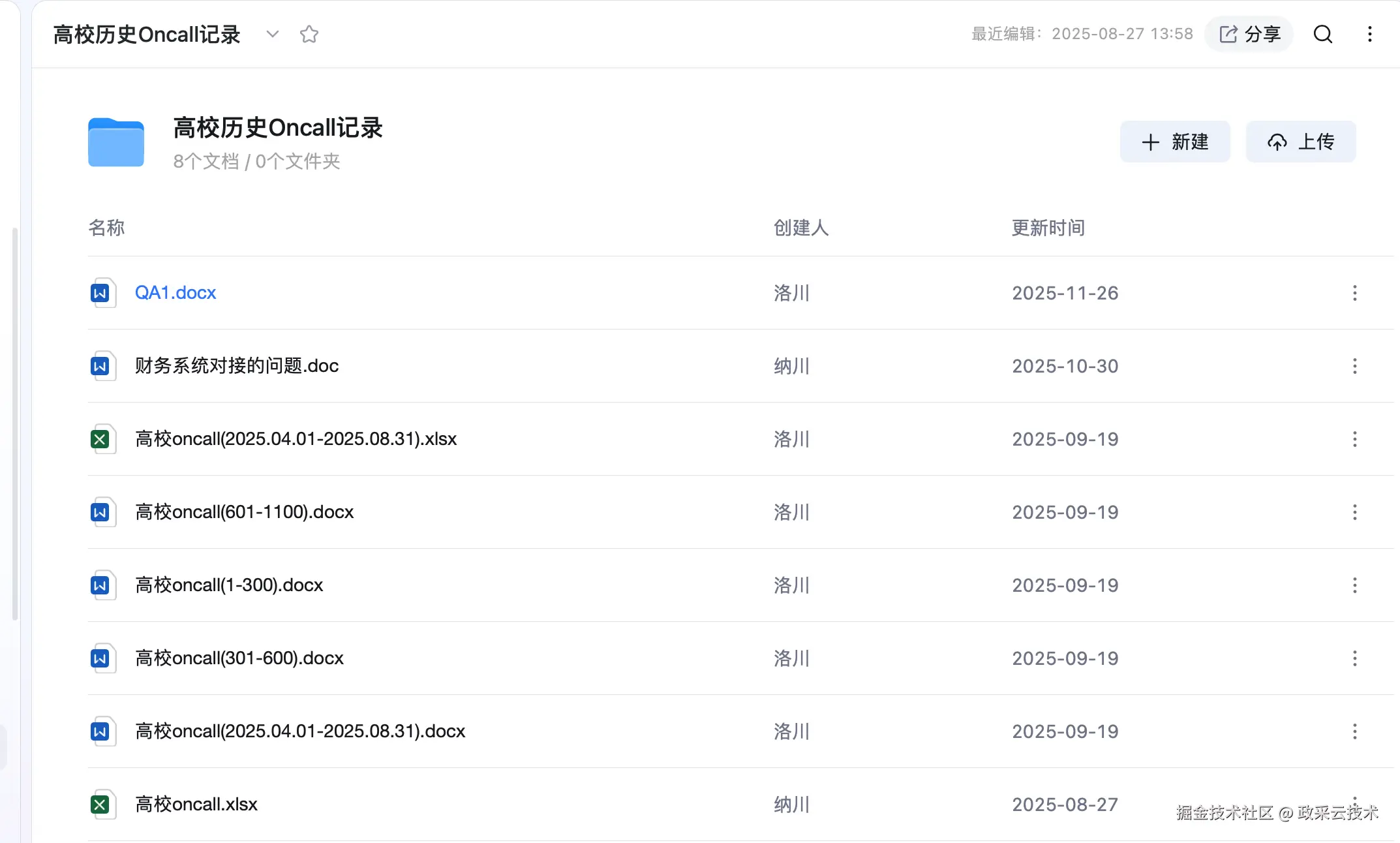Click the 新建 new button
This screenshot has height=843, width=1400.
coord(1175,142)
